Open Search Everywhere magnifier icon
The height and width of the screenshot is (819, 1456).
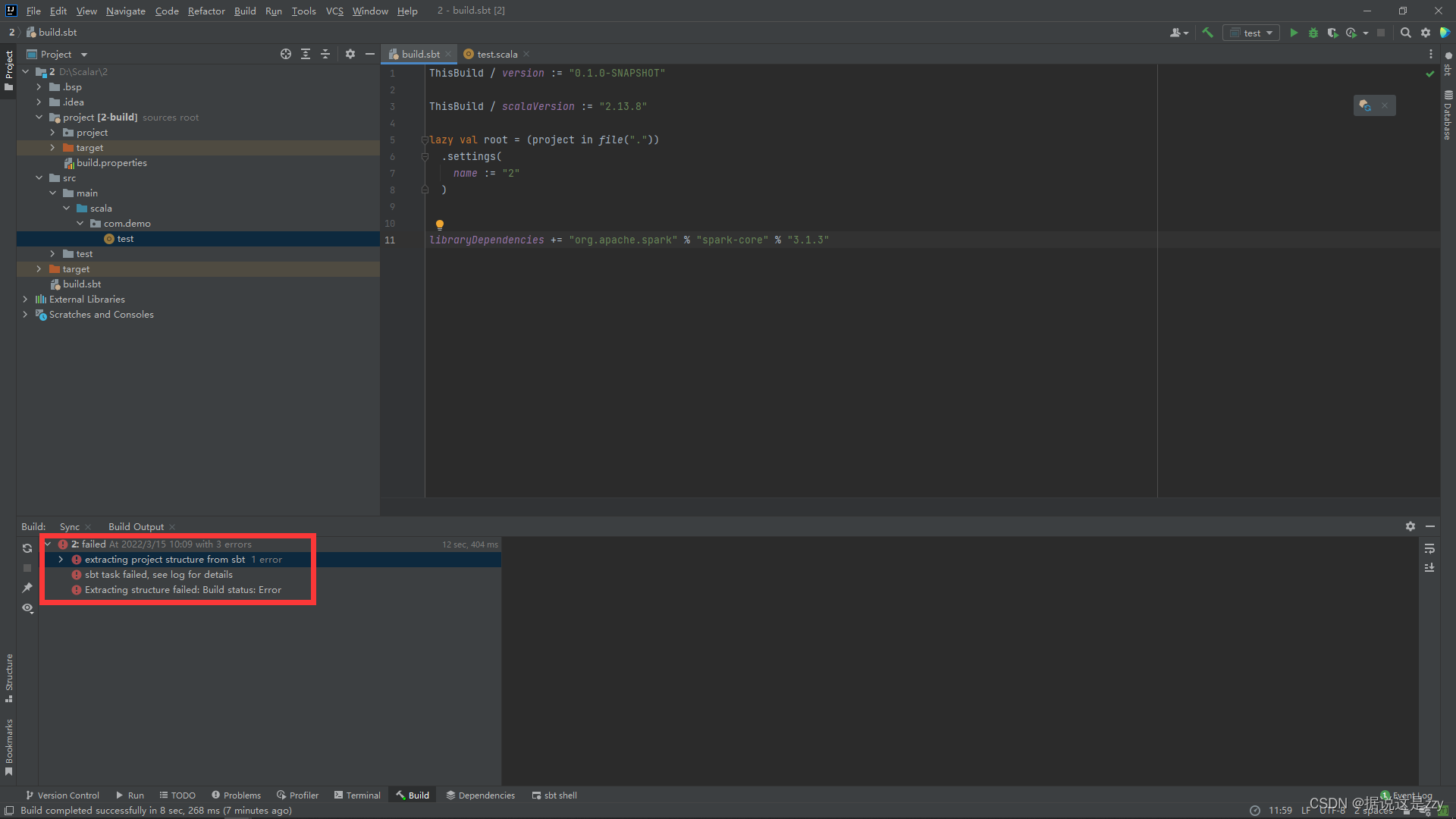point(1405,33)
